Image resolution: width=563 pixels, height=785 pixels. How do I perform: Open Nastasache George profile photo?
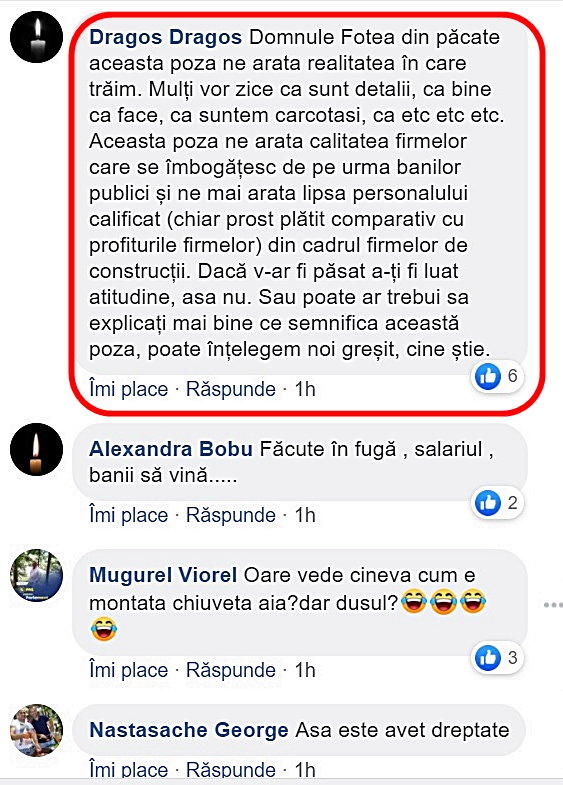click(36, 730)
